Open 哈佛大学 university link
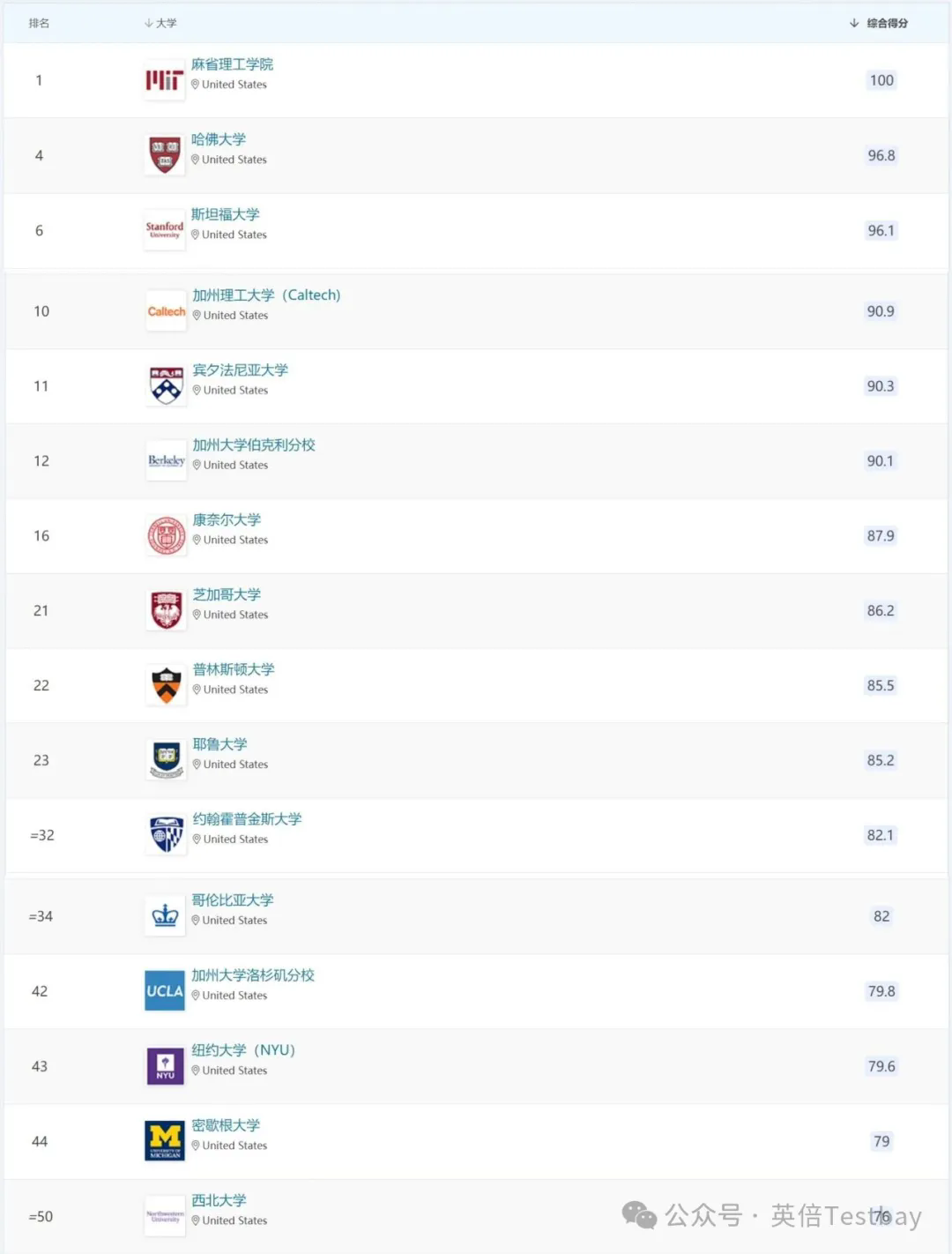This screenshot has height=1254, width=952. (219, 139)
